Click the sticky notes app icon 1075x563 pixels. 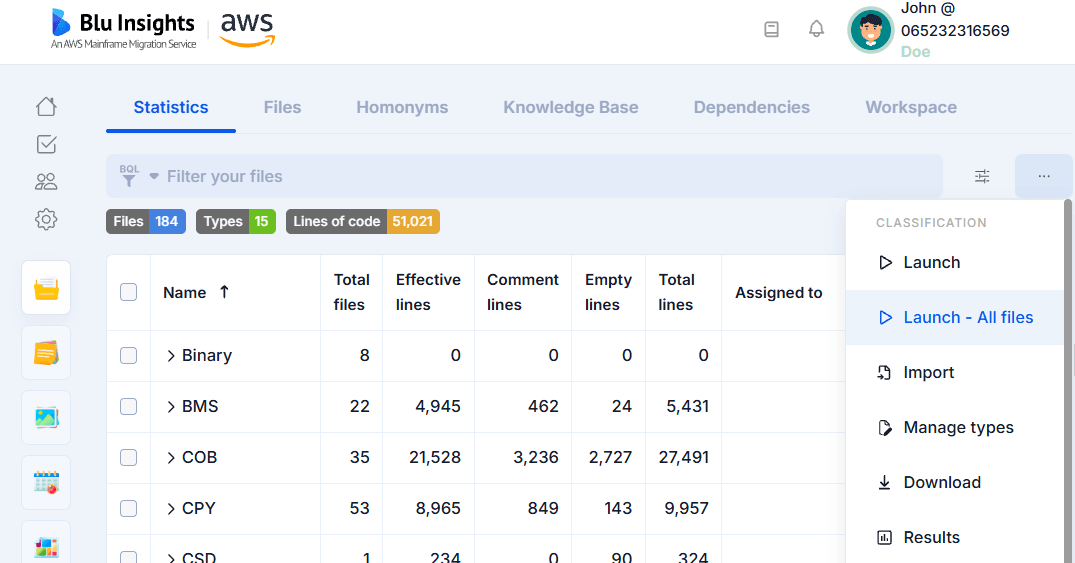[46, 353]
